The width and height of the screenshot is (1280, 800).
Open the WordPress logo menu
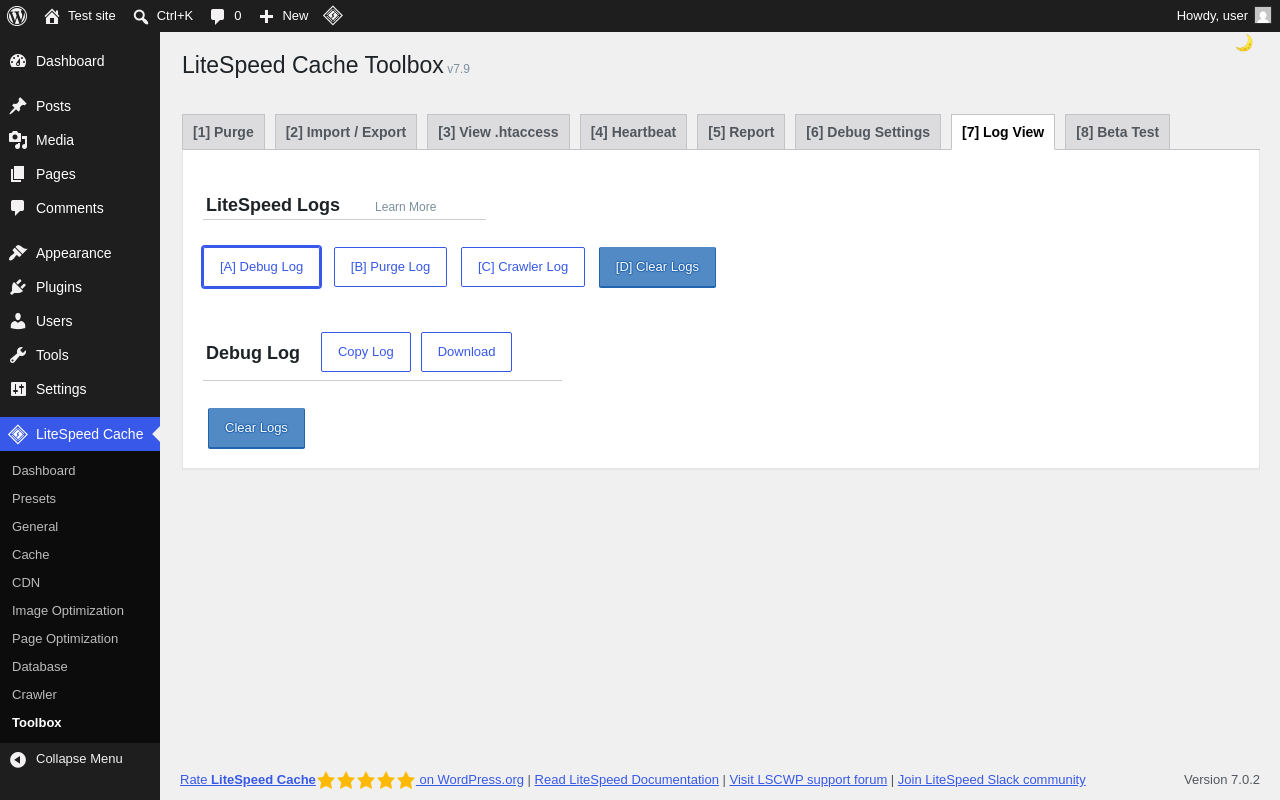[17, 16]
